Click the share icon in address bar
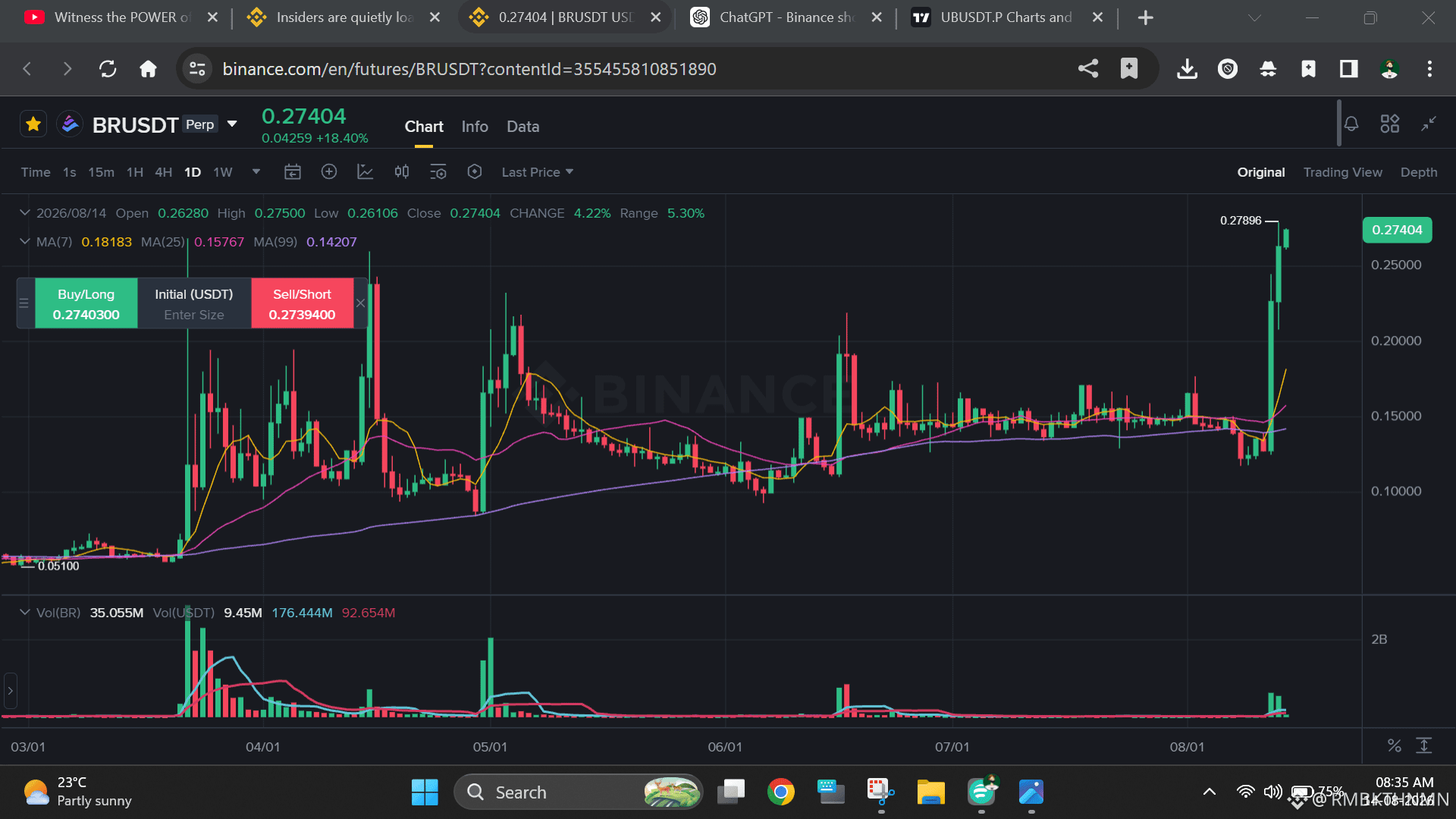Screen dimensions: 1456x819 pos(1088,69)
